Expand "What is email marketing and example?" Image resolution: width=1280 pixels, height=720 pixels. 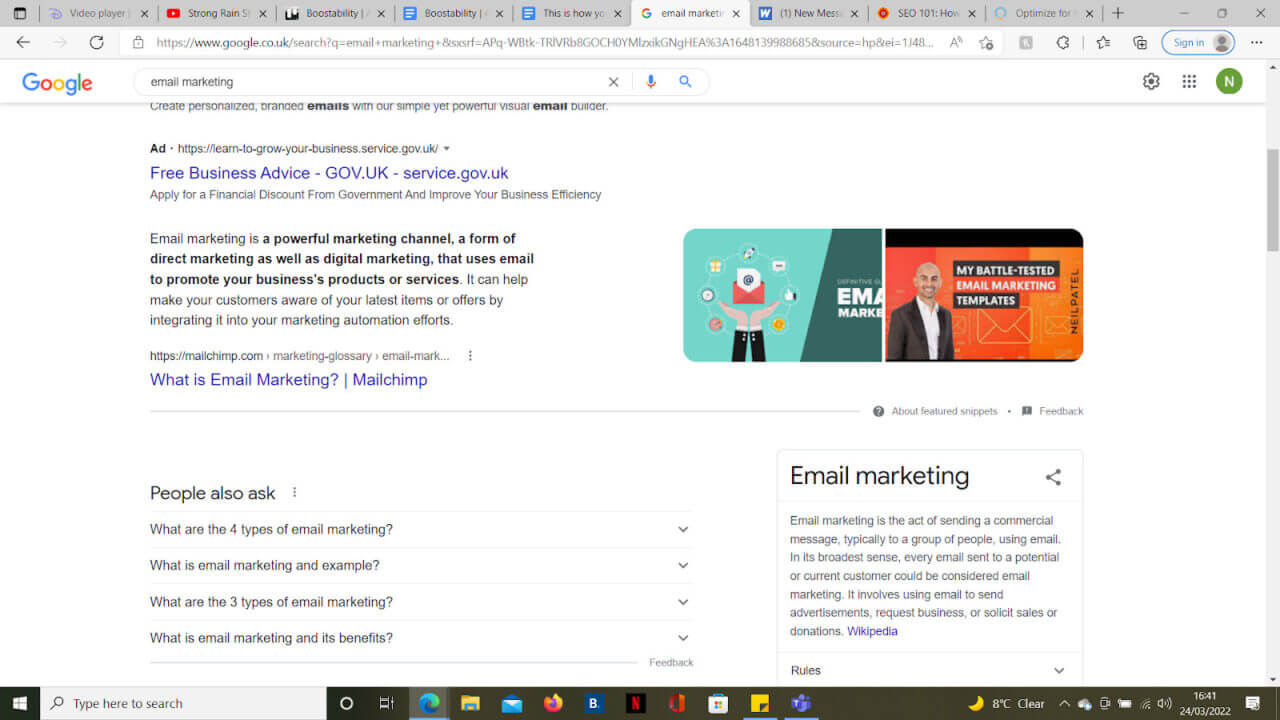pyautogui.click(x=421, y=566)
